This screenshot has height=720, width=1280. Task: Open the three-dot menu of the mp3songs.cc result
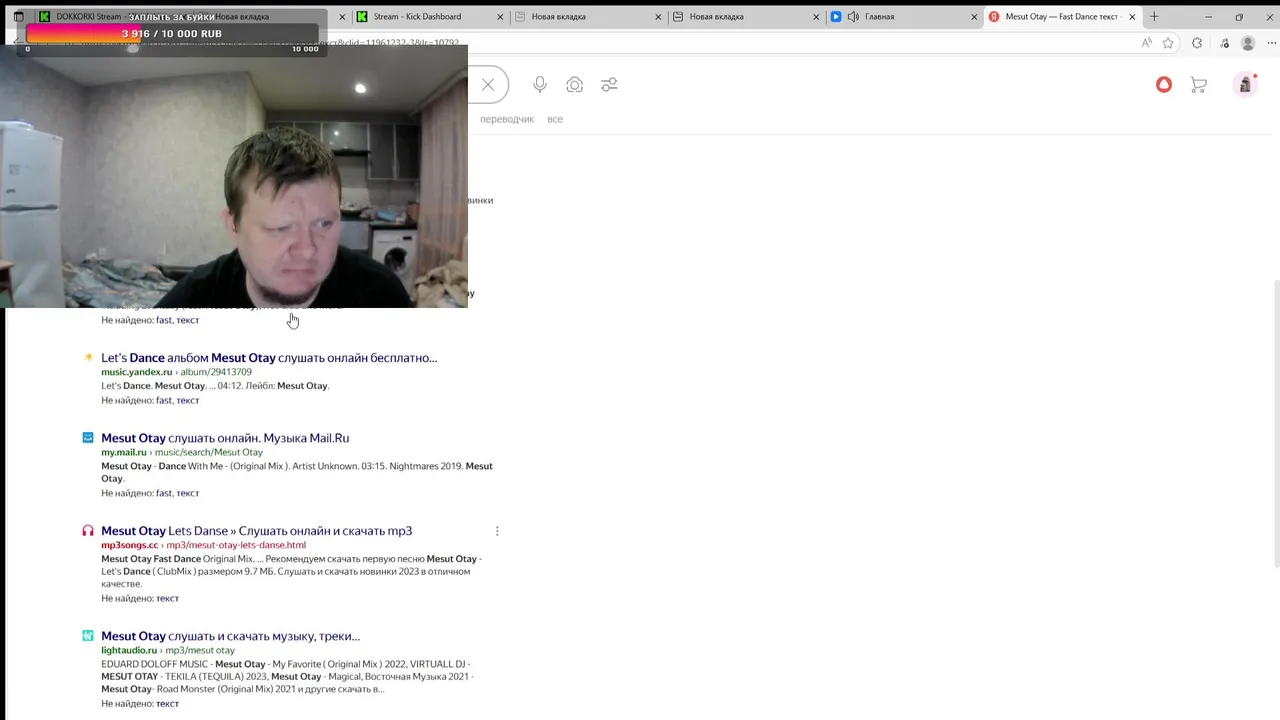(x=497, y=531)
